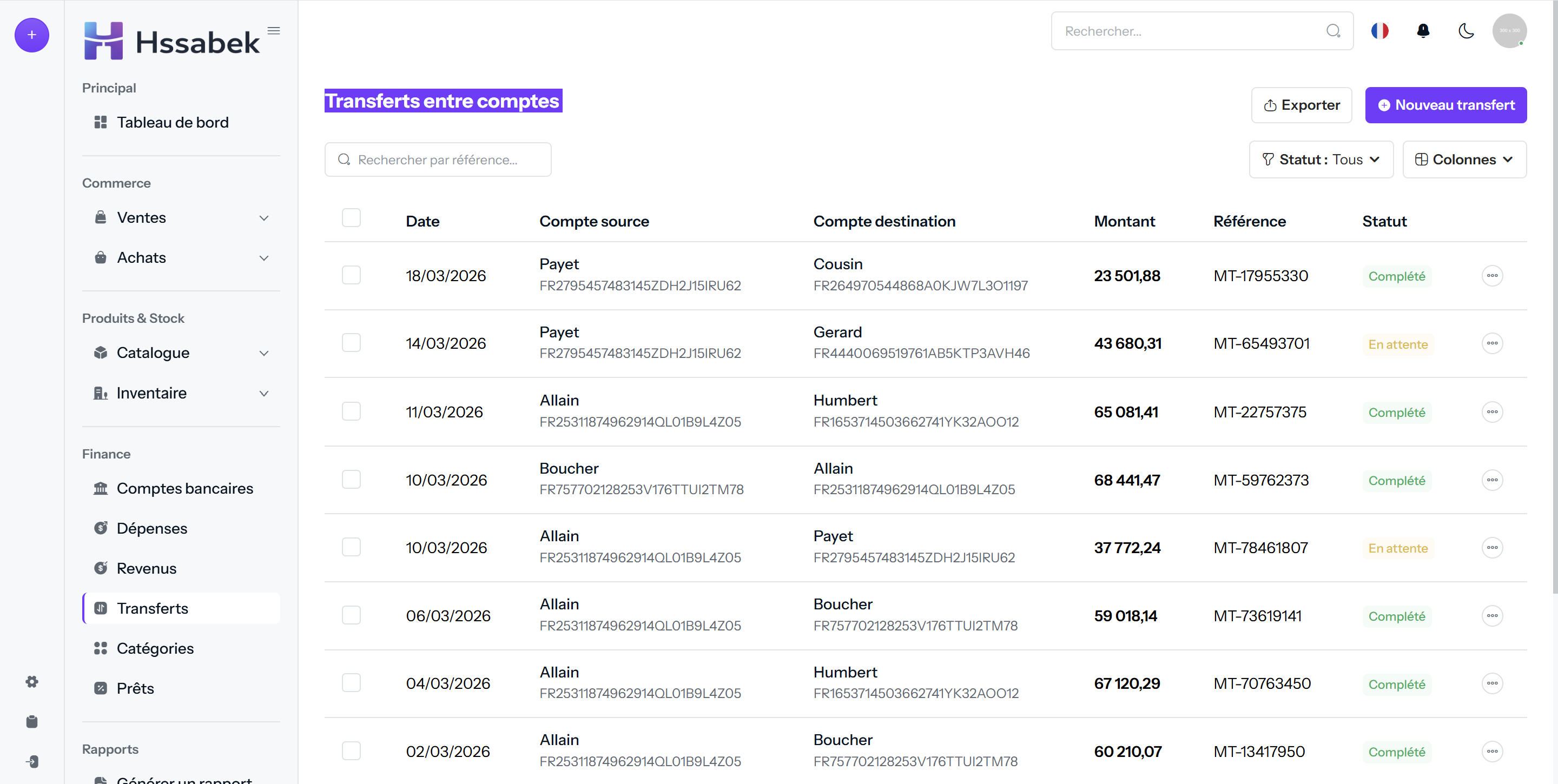Click the Exporter button

pyautogui.click(x=1302, y=105)
